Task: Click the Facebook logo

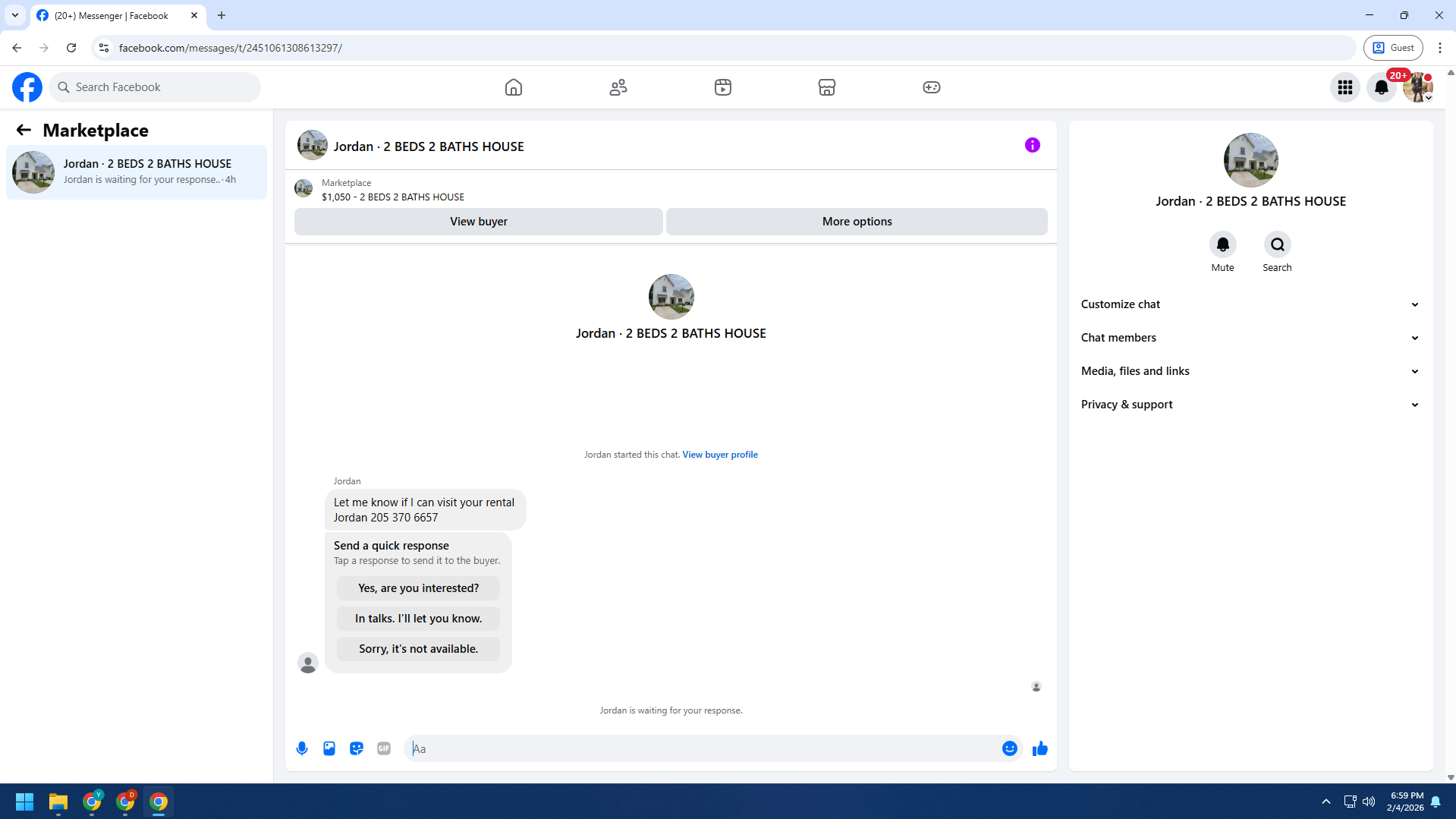Action: tap(27, 87)
